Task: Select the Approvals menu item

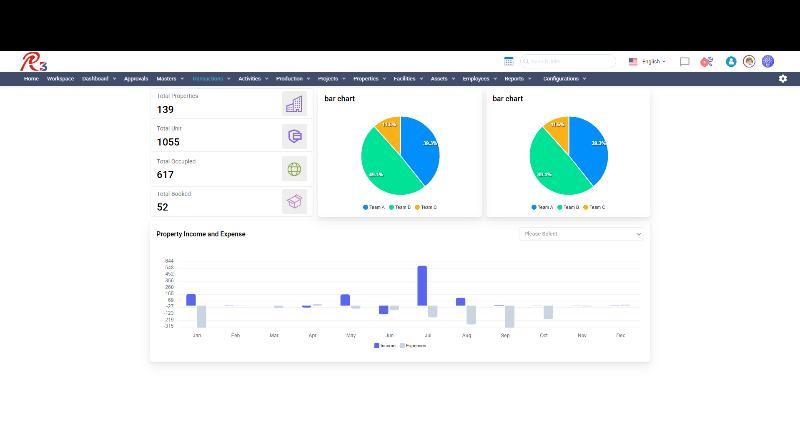Action: pos(136,78)
